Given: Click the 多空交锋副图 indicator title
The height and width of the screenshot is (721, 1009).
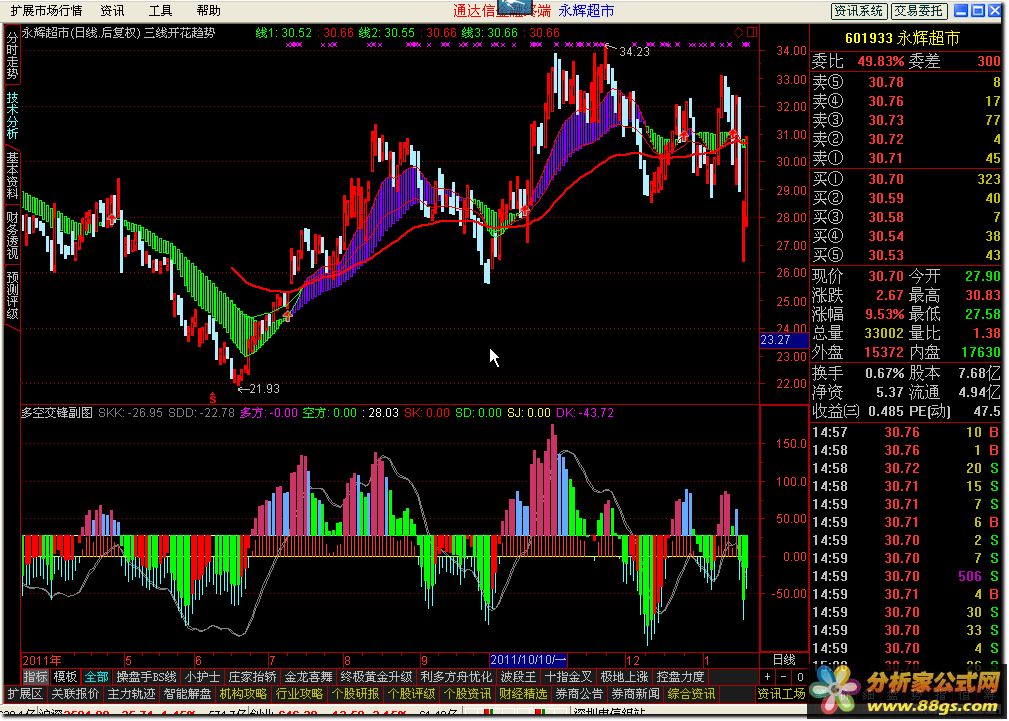Looking at the screenshot, I should (57, 413).
